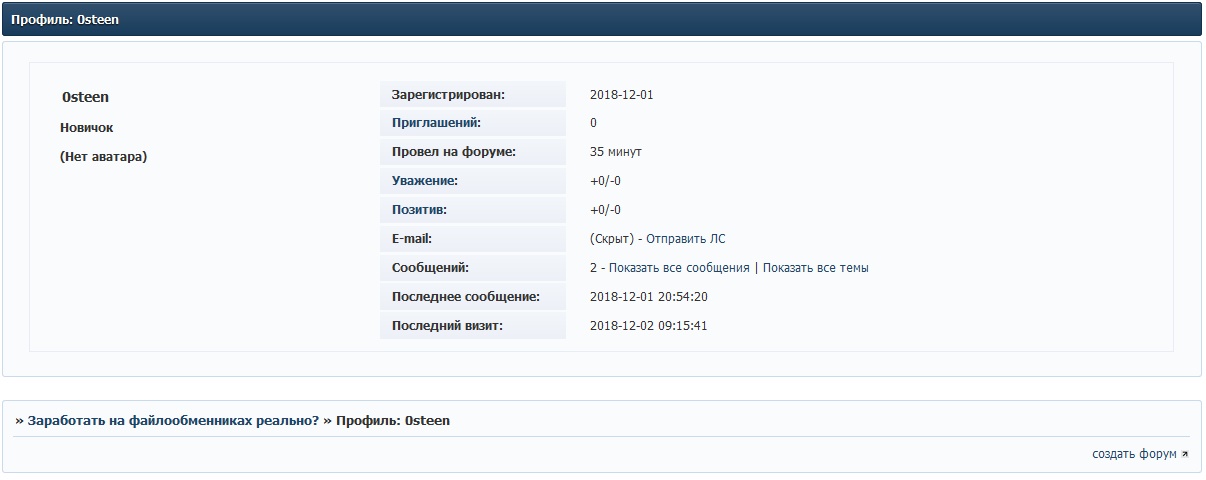Click the 35 минут forum time value
The height and width of the screenshot is (480, 1206).
[616, 152]
